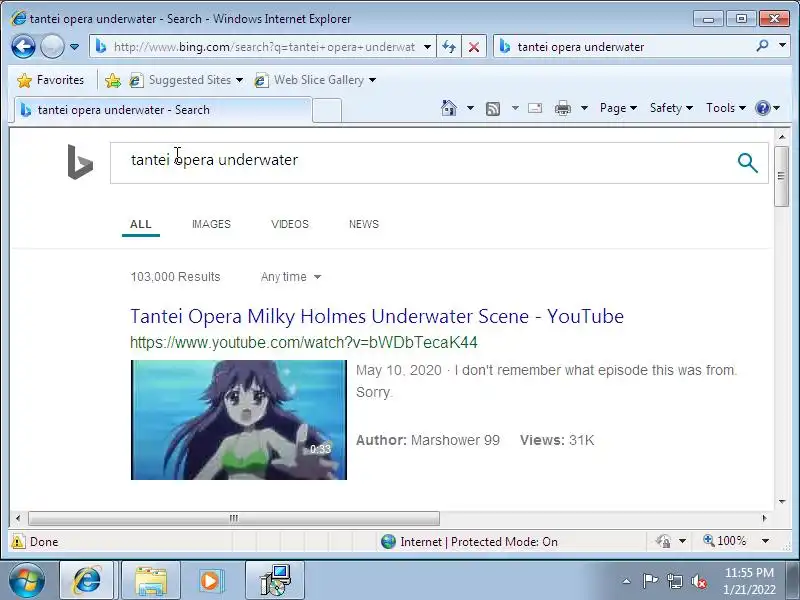Switch to the IMAGES tab
Viewport: 800px width, 600px height.
pyautogui.click(x=211, y=224)
